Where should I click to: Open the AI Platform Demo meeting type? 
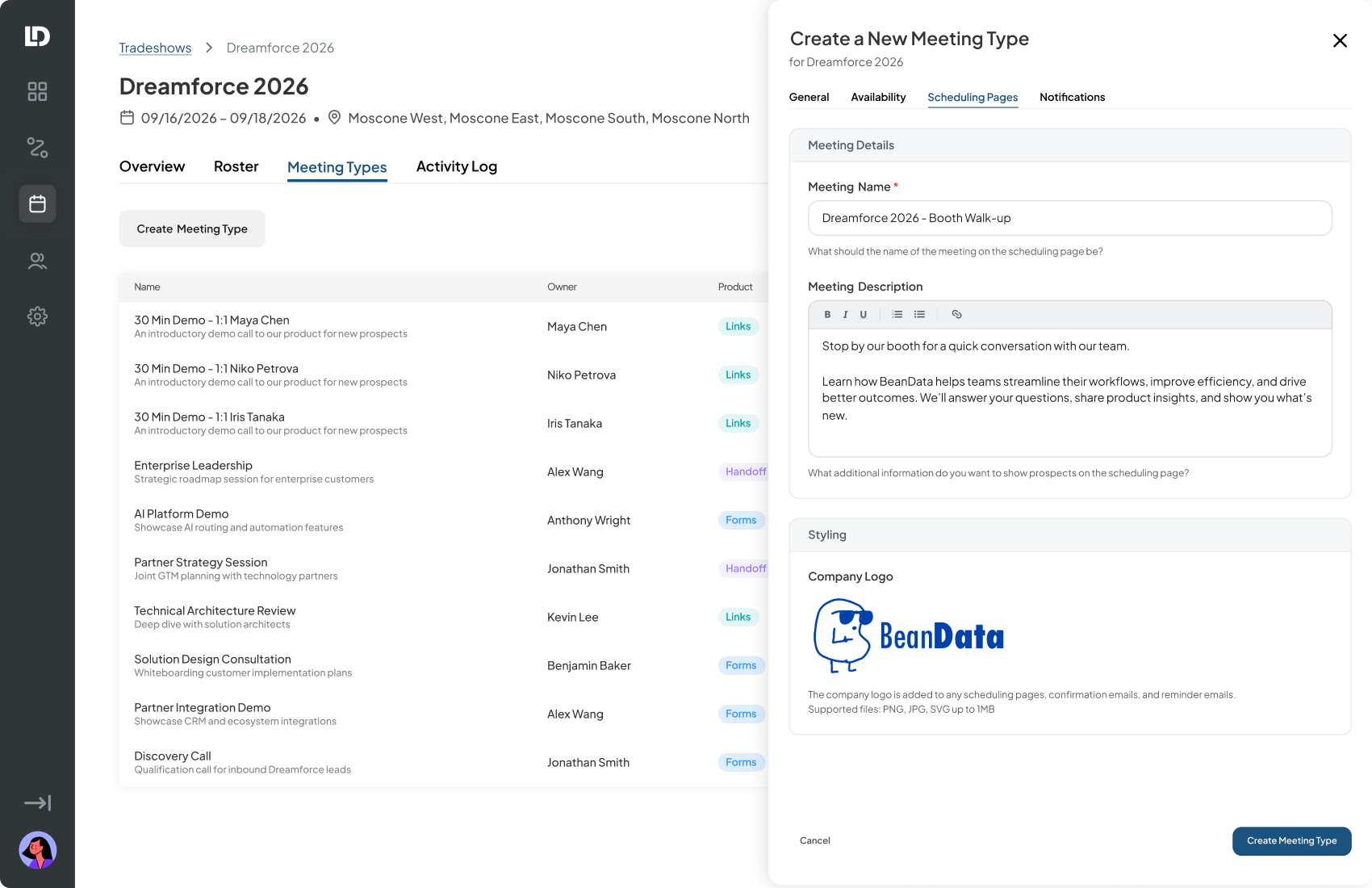(442, 520)
